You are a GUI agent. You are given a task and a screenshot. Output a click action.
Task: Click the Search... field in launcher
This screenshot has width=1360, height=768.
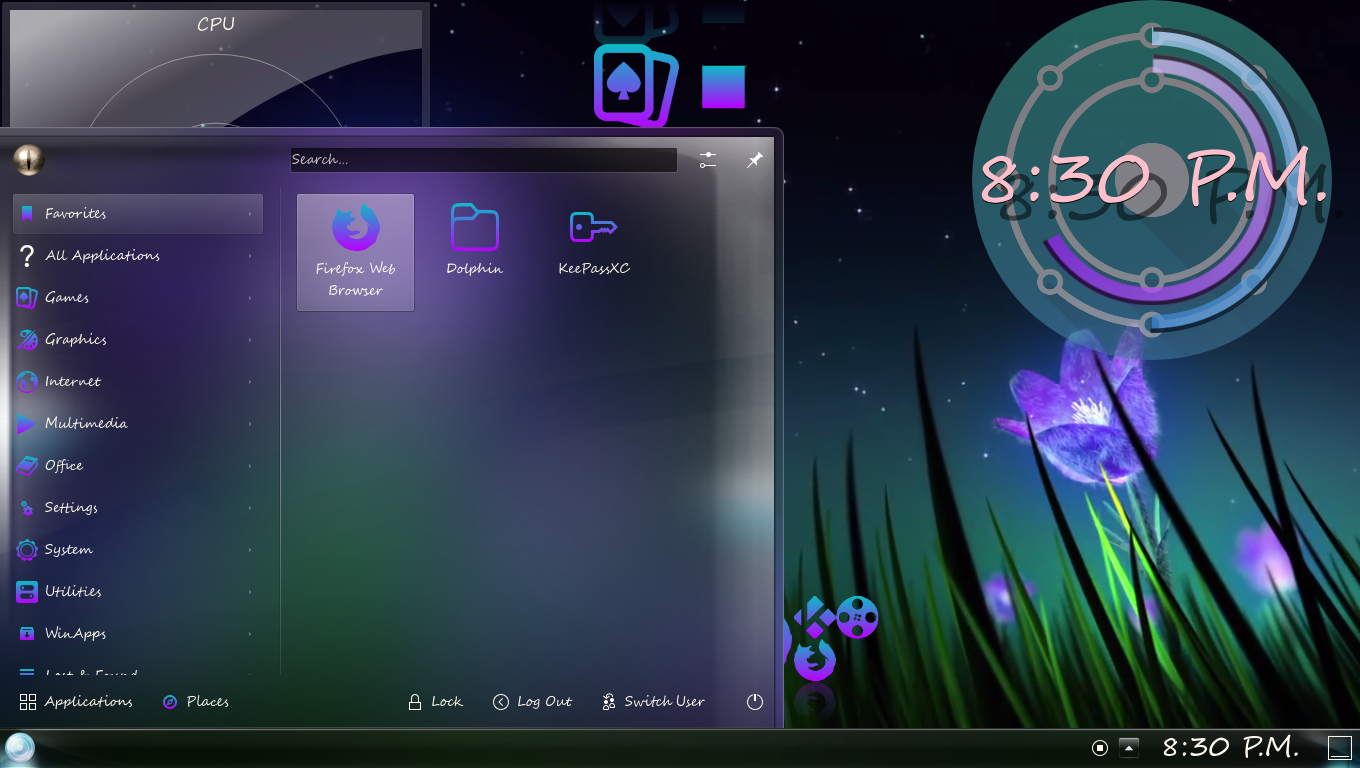(x=484, y=160)
